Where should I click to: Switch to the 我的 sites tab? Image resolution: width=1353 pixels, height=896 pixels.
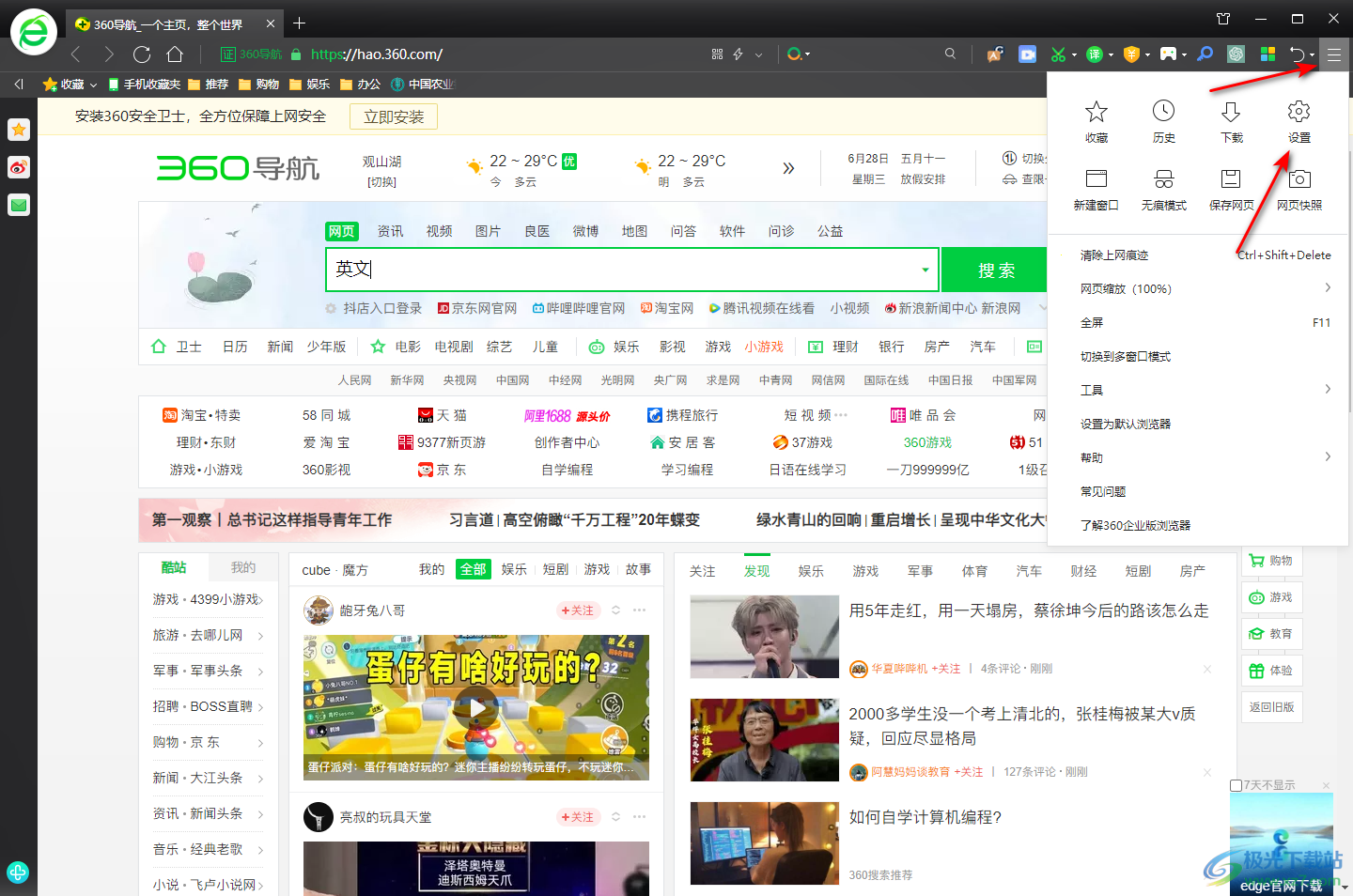click(x=243, y=567)
